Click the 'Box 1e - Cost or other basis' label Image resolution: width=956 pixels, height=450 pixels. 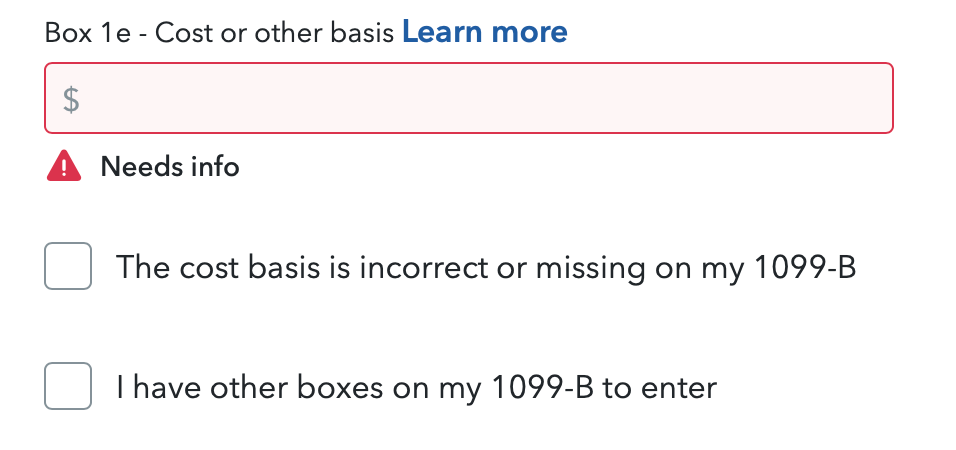(x=219, y=33)
